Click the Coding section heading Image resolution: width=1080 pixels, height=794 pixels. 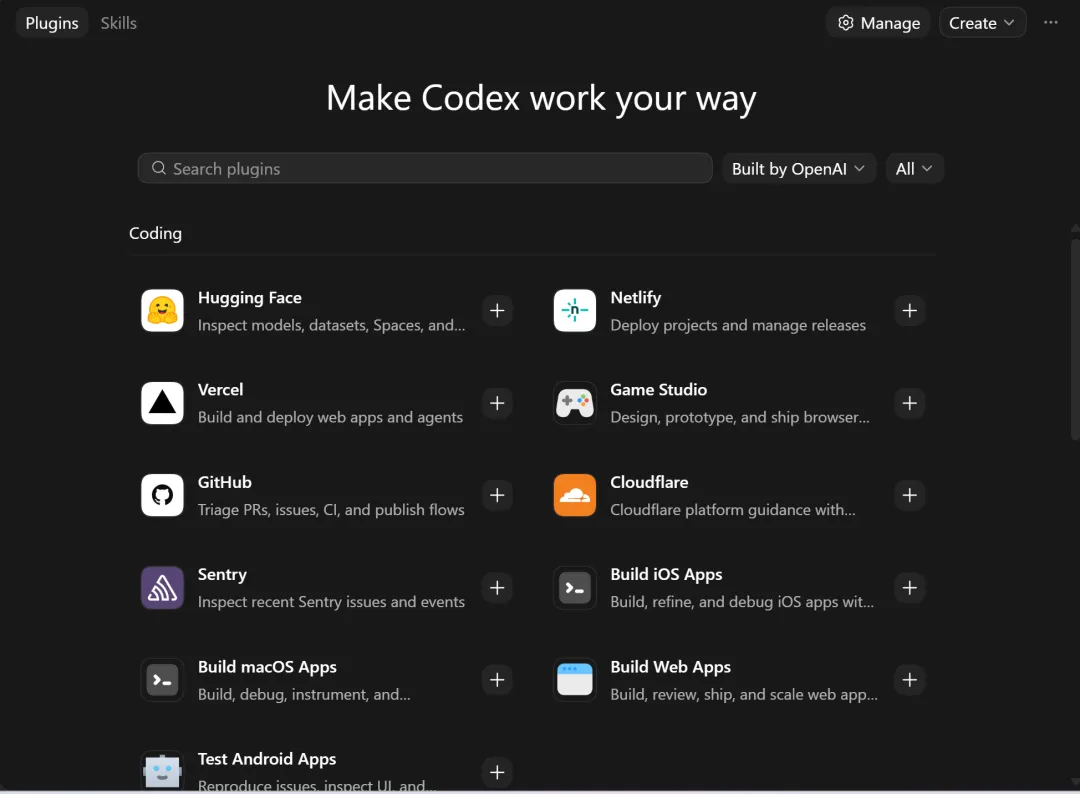156,233
